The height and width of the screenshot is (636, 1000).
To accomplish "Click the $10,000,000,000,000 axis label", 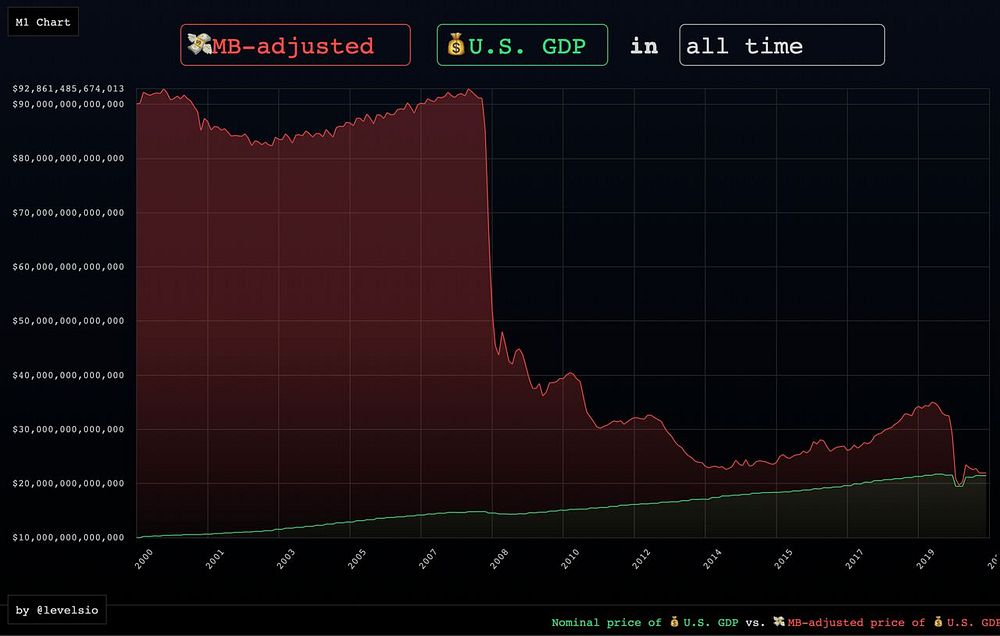I will pyautogui.click(x=68, y=538).
